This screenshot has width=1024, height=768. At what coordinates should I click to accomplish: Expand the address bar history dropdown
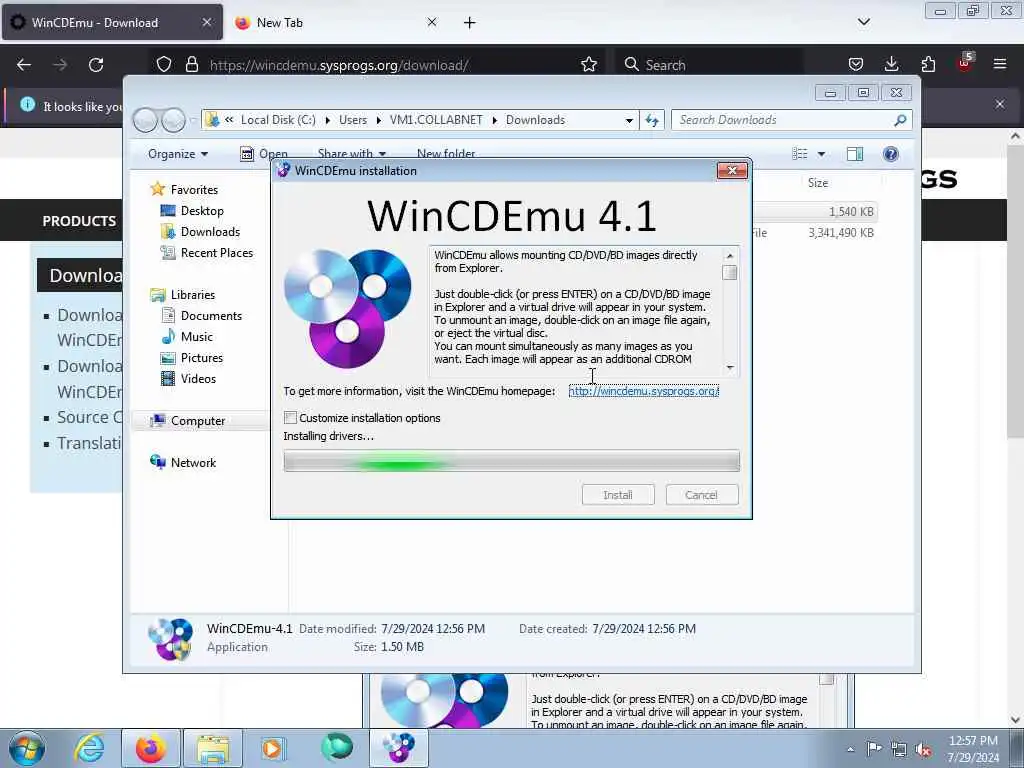pos(629,120)
